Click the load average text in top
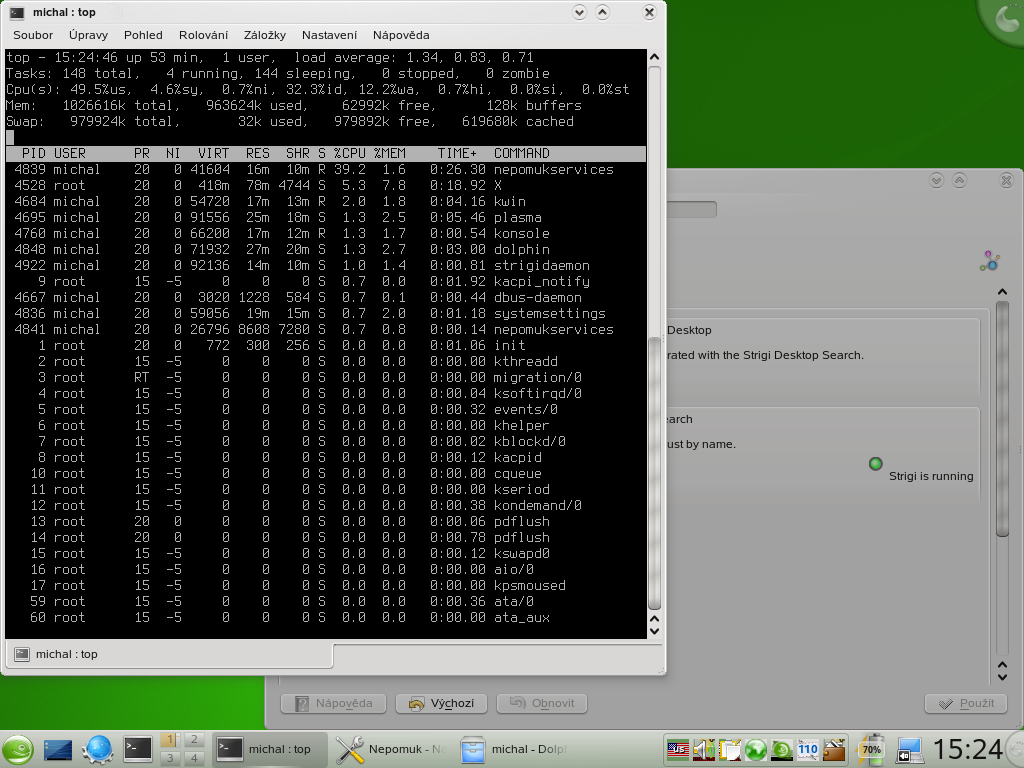Image resolution: width=1024 pixels, height=768 pixels. click(x=414, y=57)
